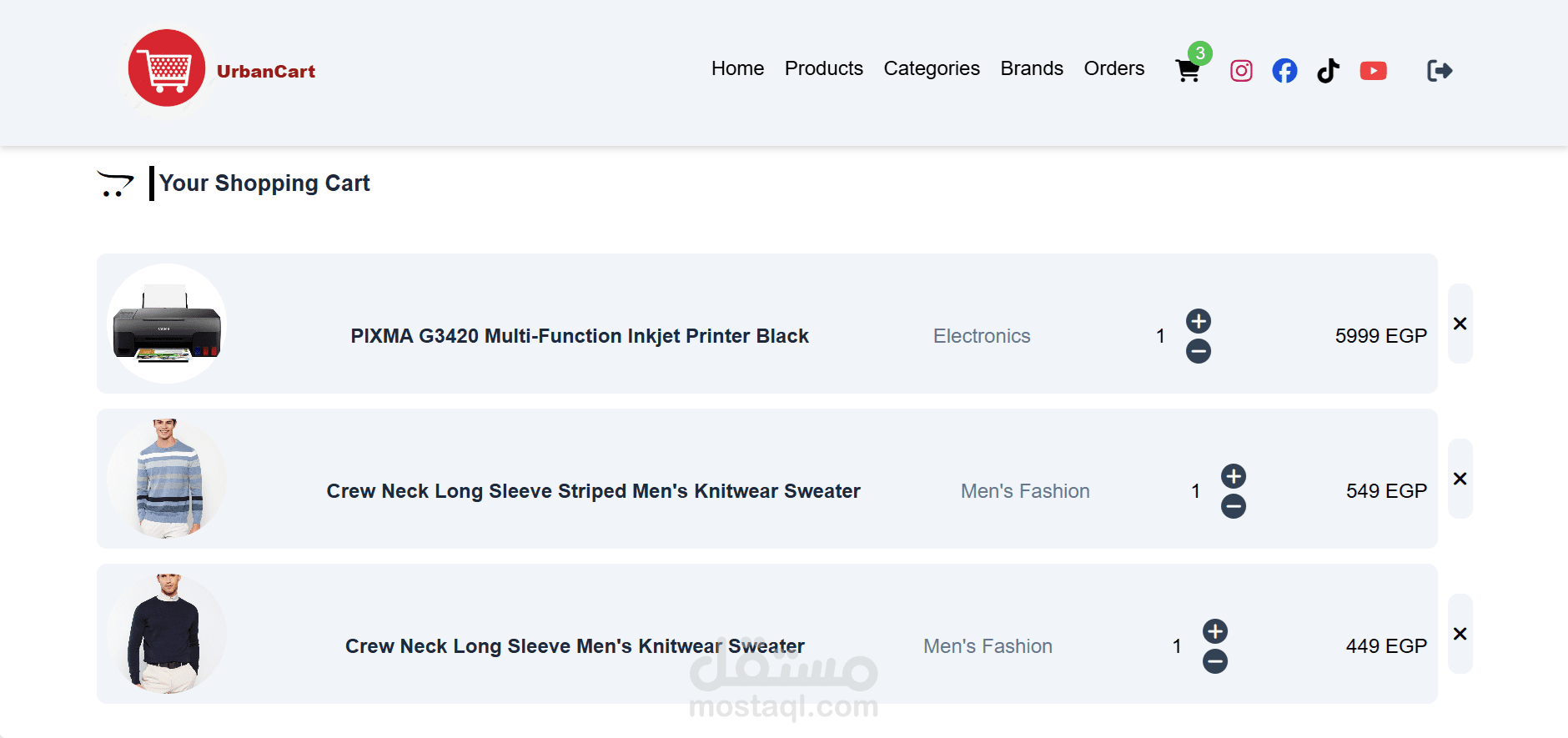1568x738 pixels.
Task: Open the Products menu item
Action: pos(823,68)
